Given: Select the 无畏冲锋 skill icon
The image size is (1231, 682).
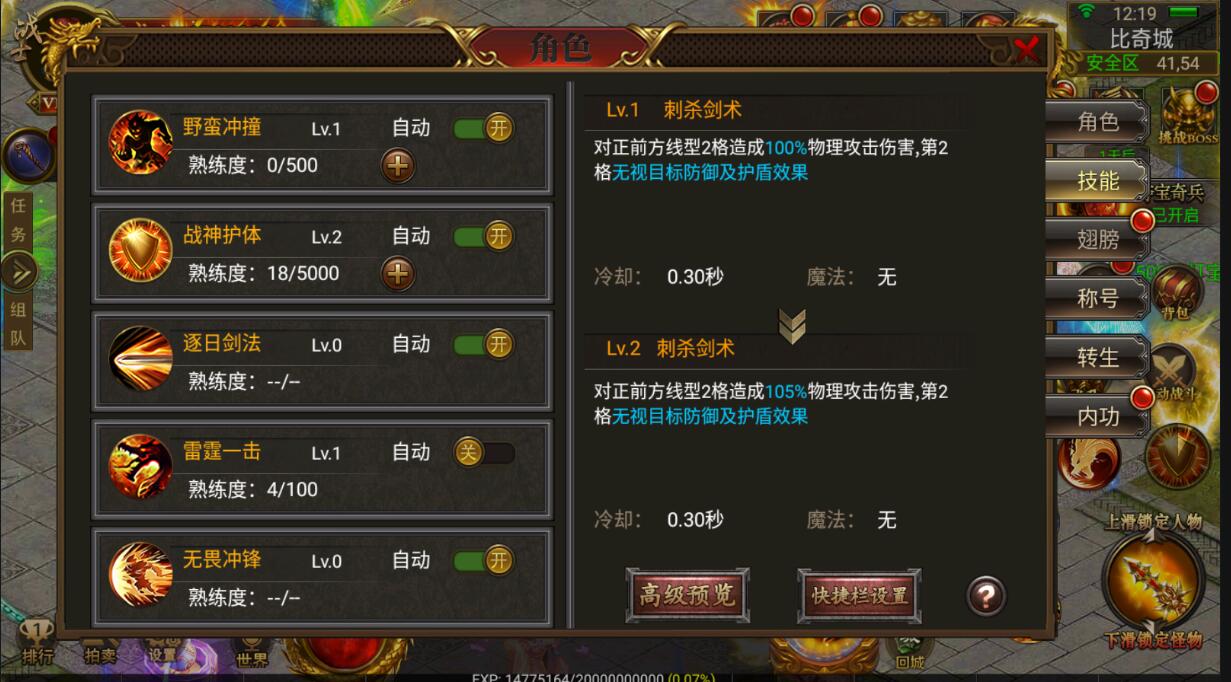Looking at the screenshot, I should tap(141, 574).
